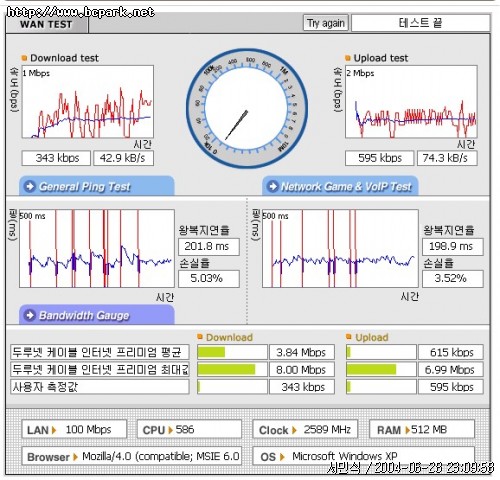Image resolution: width=500 pixels, height=480 pixels.
Task: Click the Download test graph
Action: point(88,102)
